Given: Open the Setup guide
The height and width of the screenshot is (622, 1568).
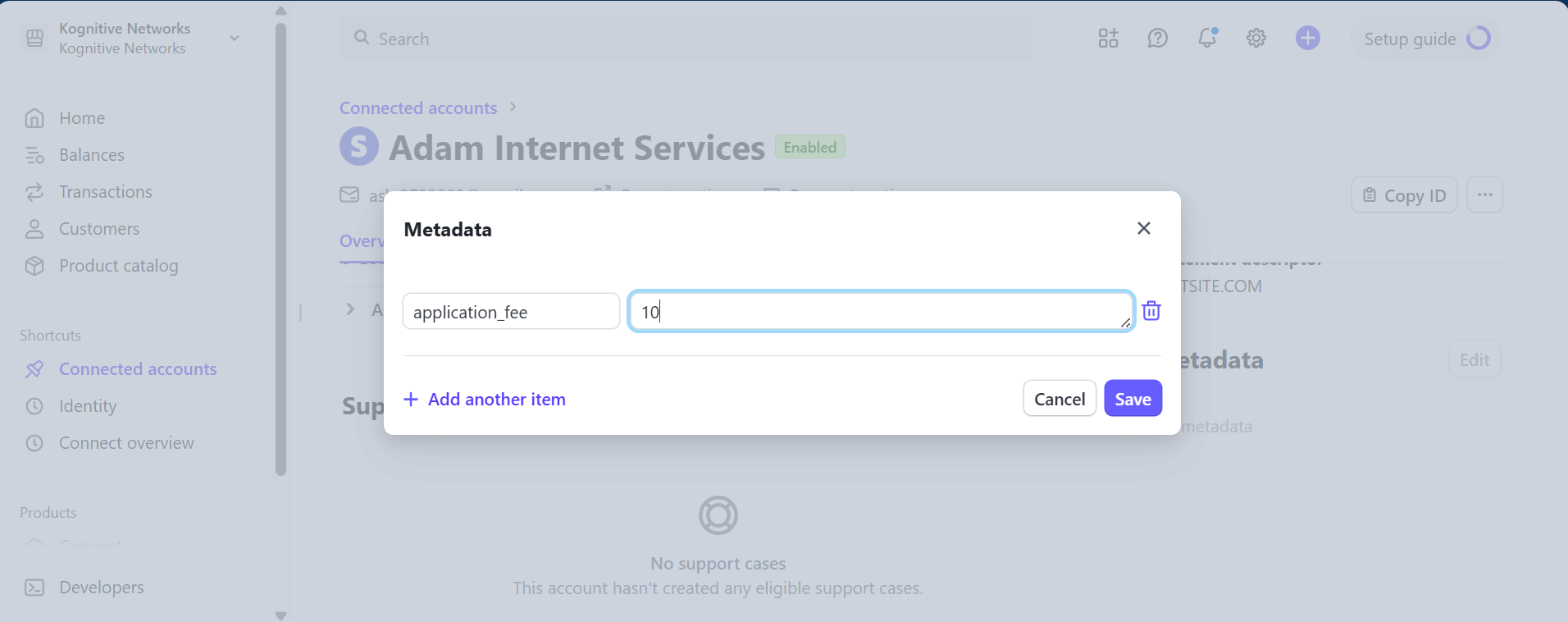Looking at the screenshot, I should [x=1426, y=39].
